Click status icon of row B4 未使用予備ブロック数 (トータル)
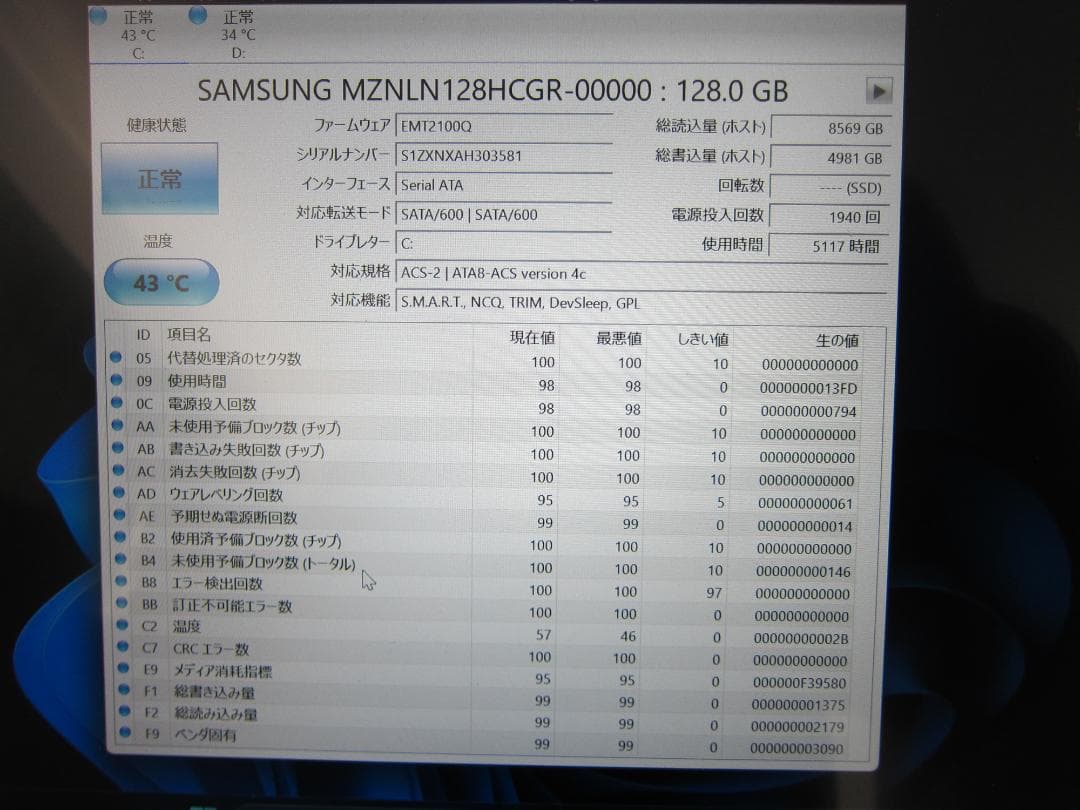Viewport: 1080px width, 810px height. pos(121,559)
